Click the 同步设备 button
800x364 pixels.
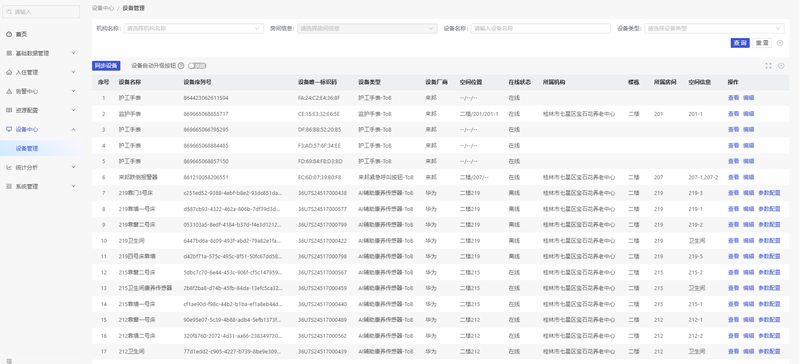106,66
